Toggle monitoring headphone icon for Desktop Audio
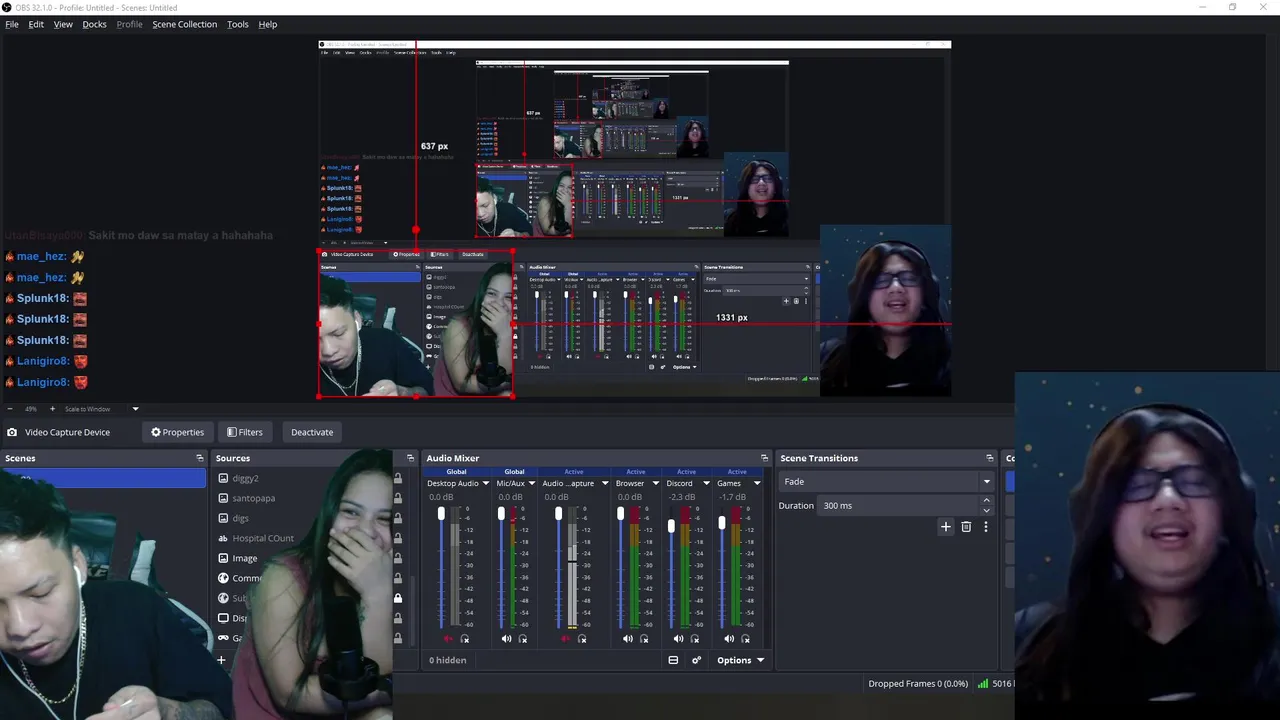1280x720 pixels. [x=464, y=639]
